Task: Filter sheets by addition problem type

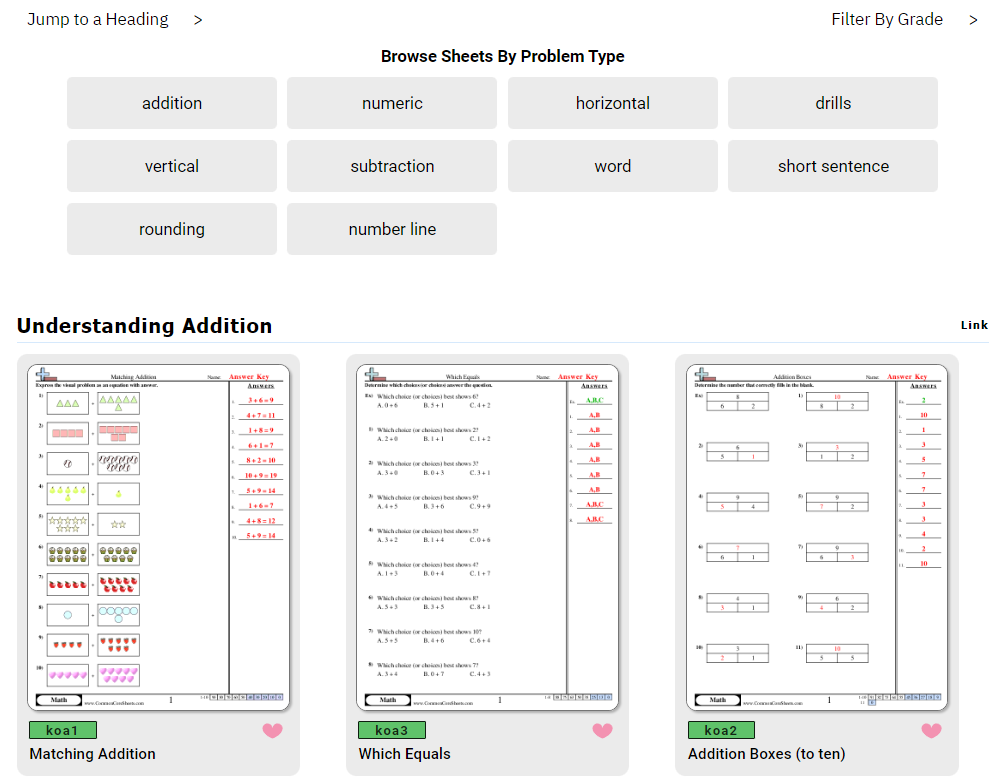Action: 172,103
